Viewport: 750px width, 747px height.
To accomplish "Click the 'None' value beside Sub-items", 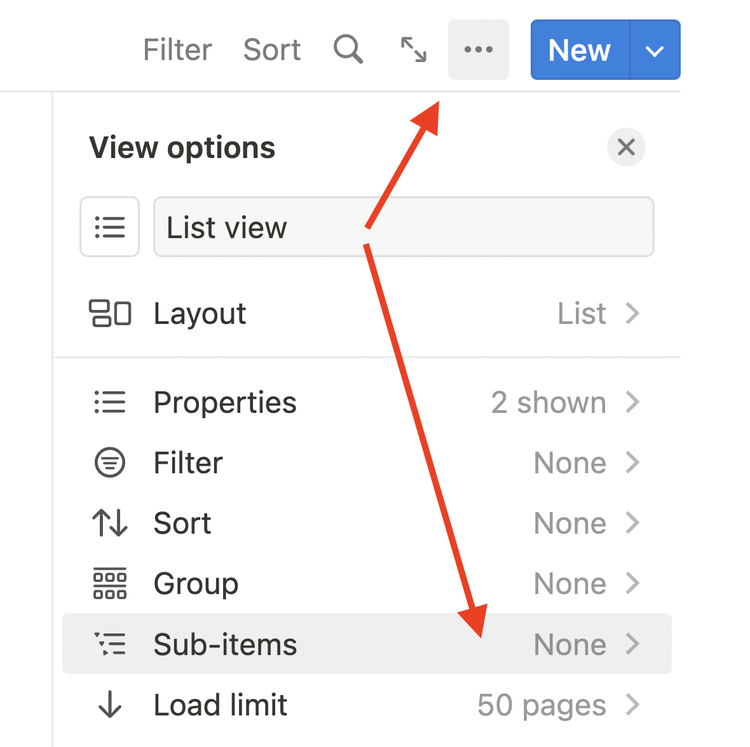I will [570, 644].
